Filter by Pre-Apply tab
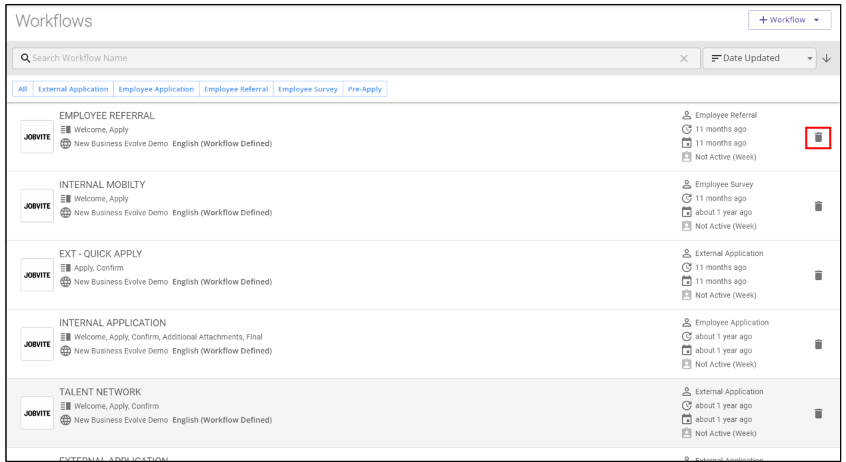 tap(365, 89)
